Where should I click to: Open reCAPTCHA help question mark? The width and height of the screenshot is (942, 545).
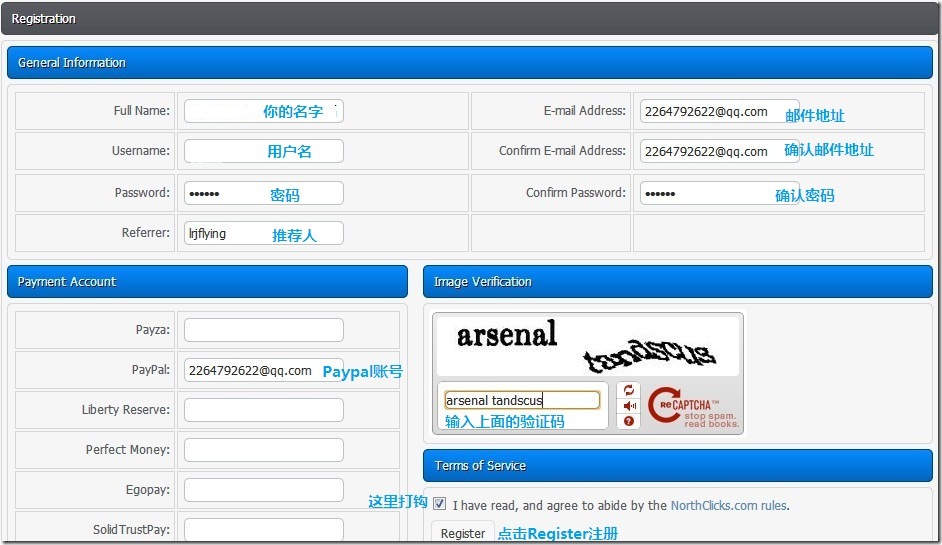click(628, 421)
